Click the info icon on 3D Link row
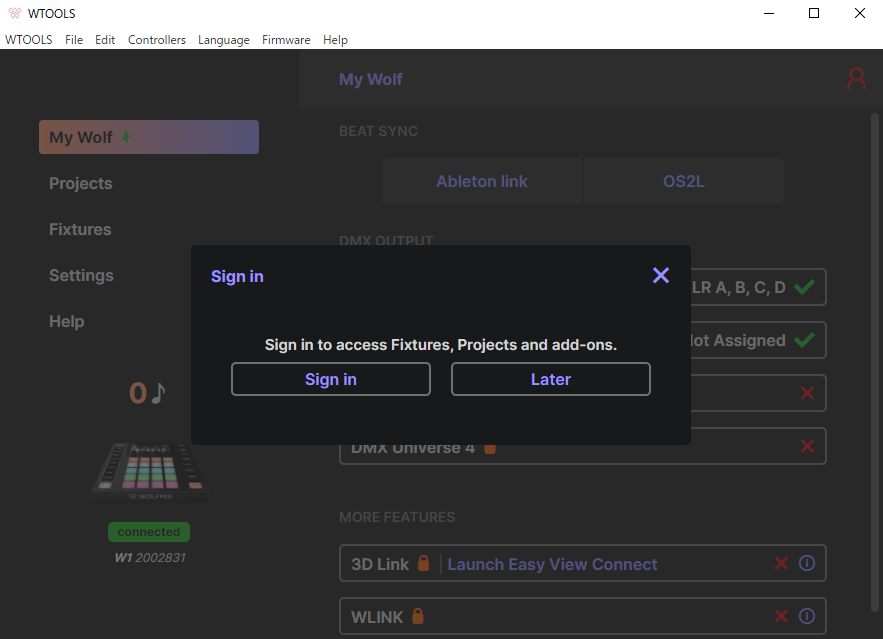This screenshot has width=883, height=639. click(x=807, y=564)
